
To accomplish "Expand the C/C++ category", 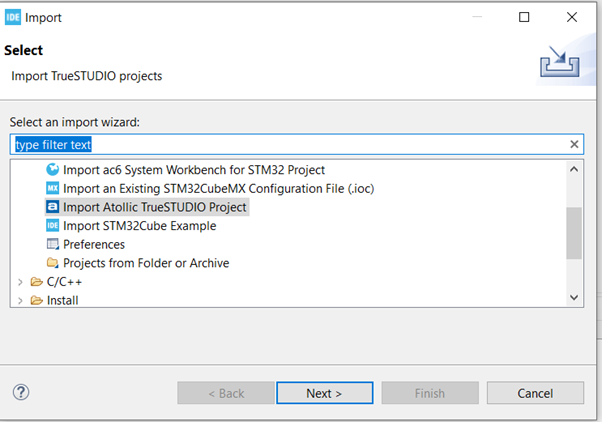I will pyautogui.click(x=20, y=282).
